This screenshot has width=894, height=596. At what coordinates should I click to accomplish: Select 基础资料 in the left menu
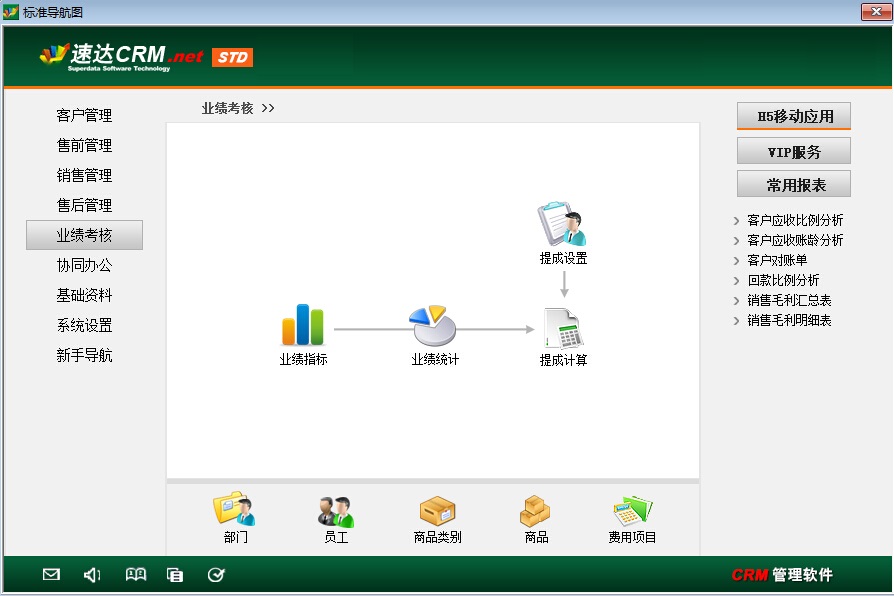pyautogui.click(x=84, y=295)
